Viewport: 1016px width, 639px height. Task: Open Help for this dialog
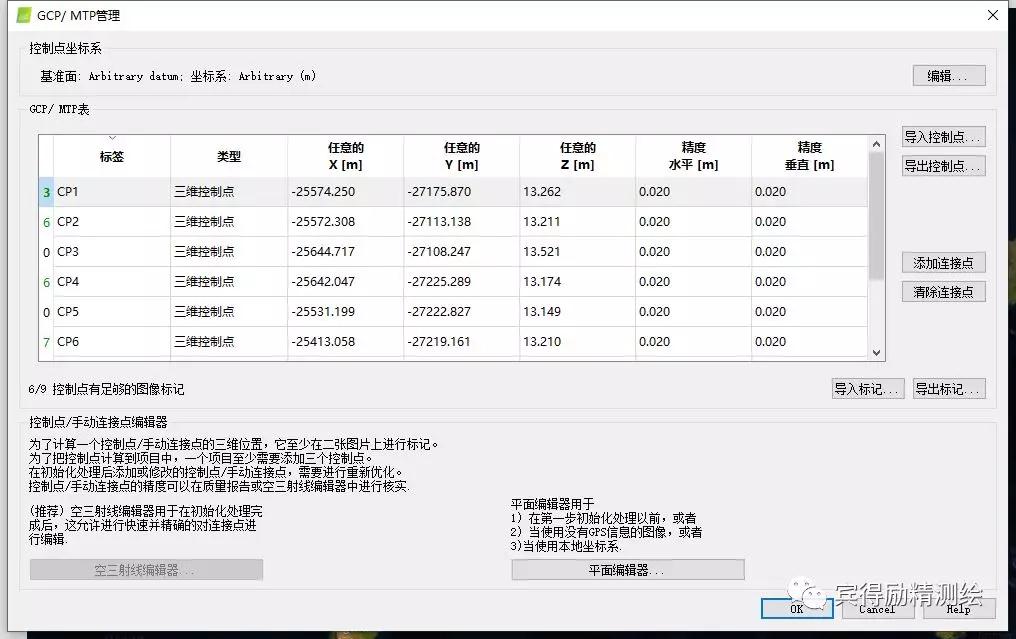957,608
